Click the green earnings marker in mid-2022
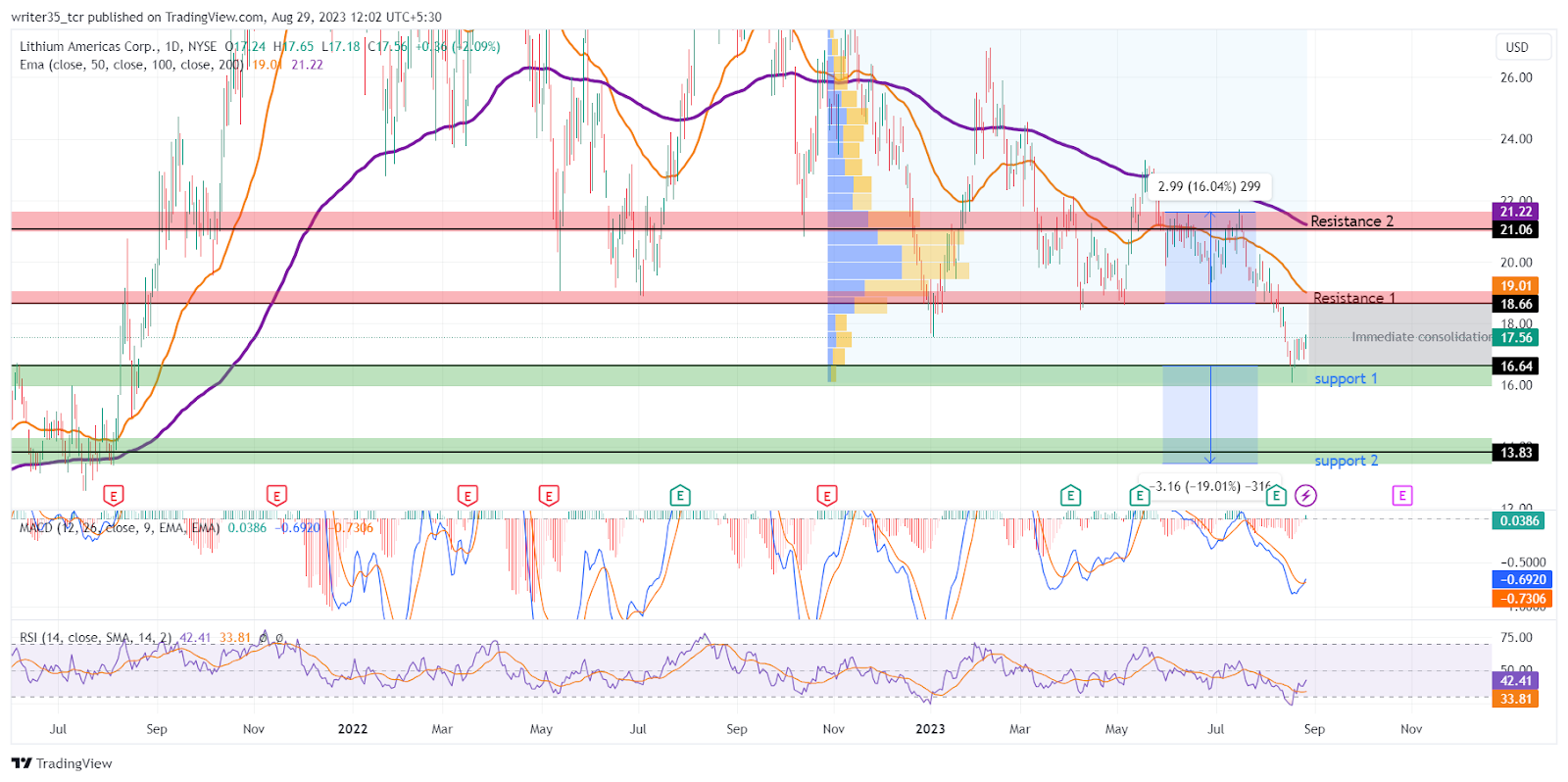Image resolution: width=1568 pixels, height=782 pixels. click(679, 496)
